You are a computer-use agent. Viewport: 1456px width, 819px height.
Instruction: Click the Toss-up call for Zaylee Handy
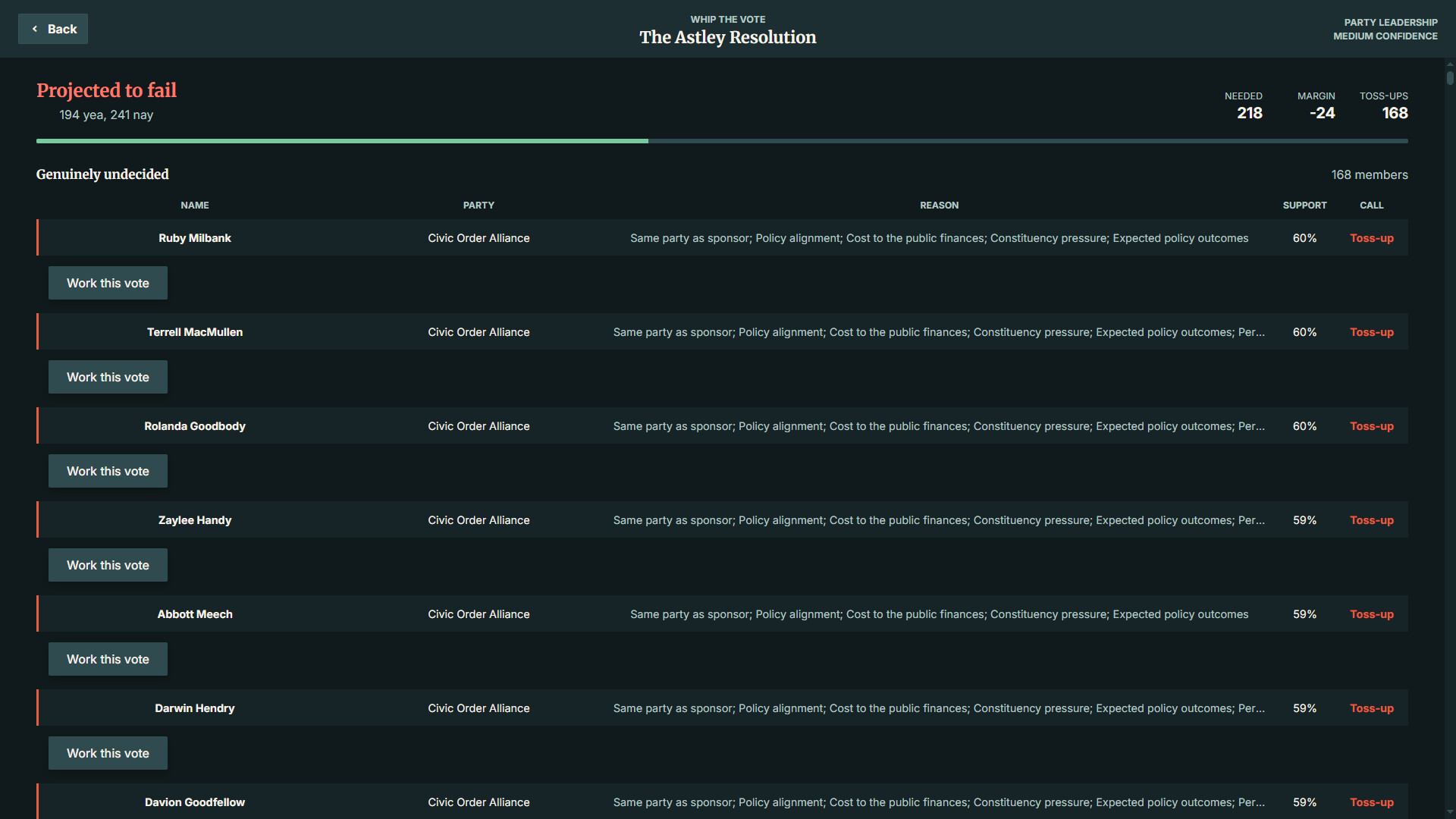(1371, 520)
